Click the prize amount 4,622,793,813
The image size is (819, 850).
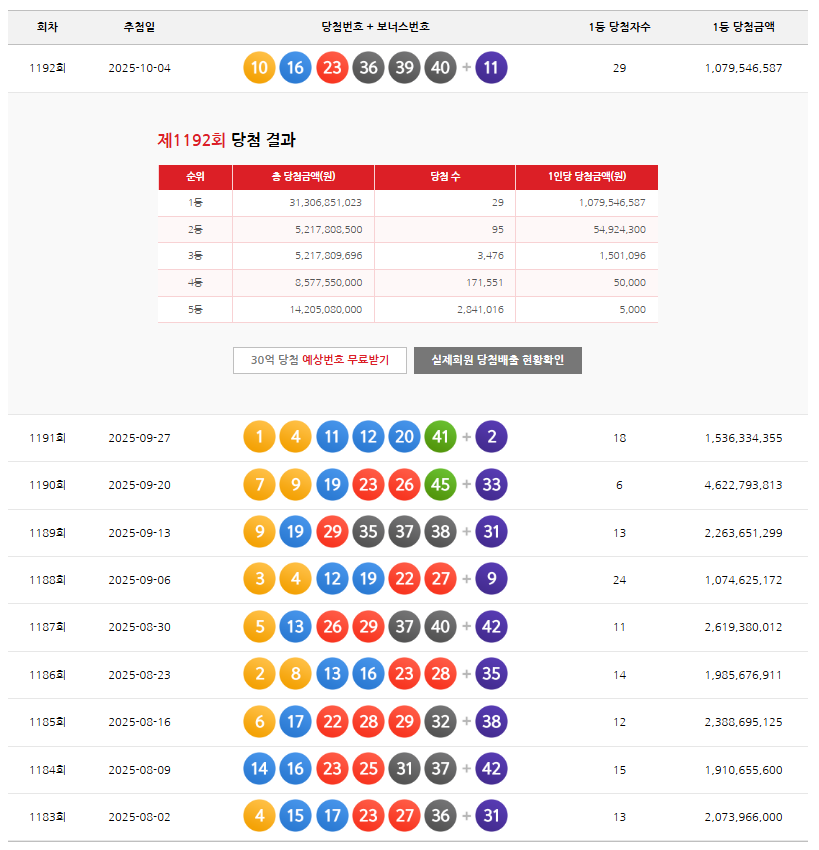743,485
